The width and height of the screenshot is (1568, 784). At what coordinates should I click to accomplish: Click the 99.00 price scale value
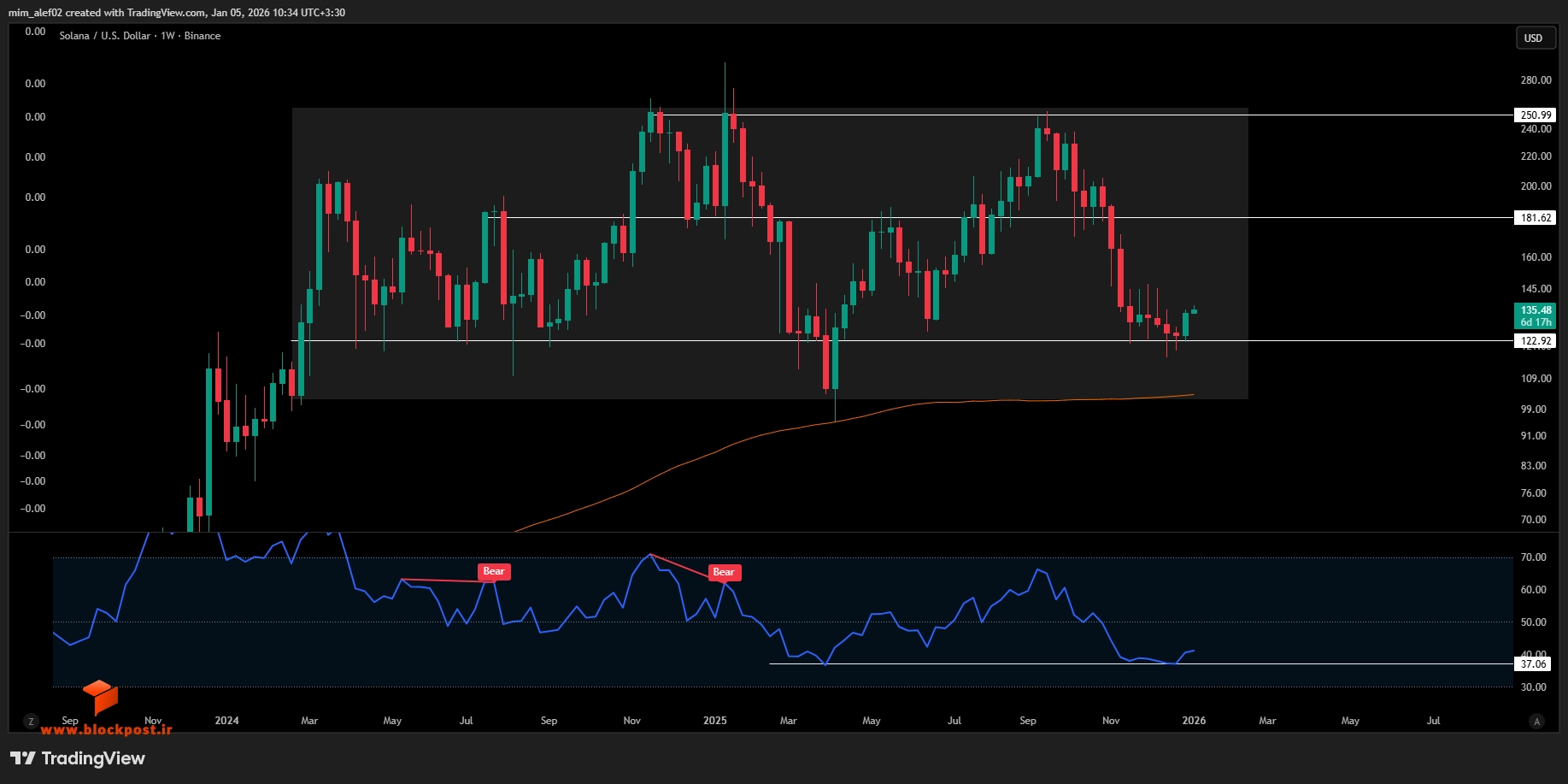click(x=1533, y=410)
